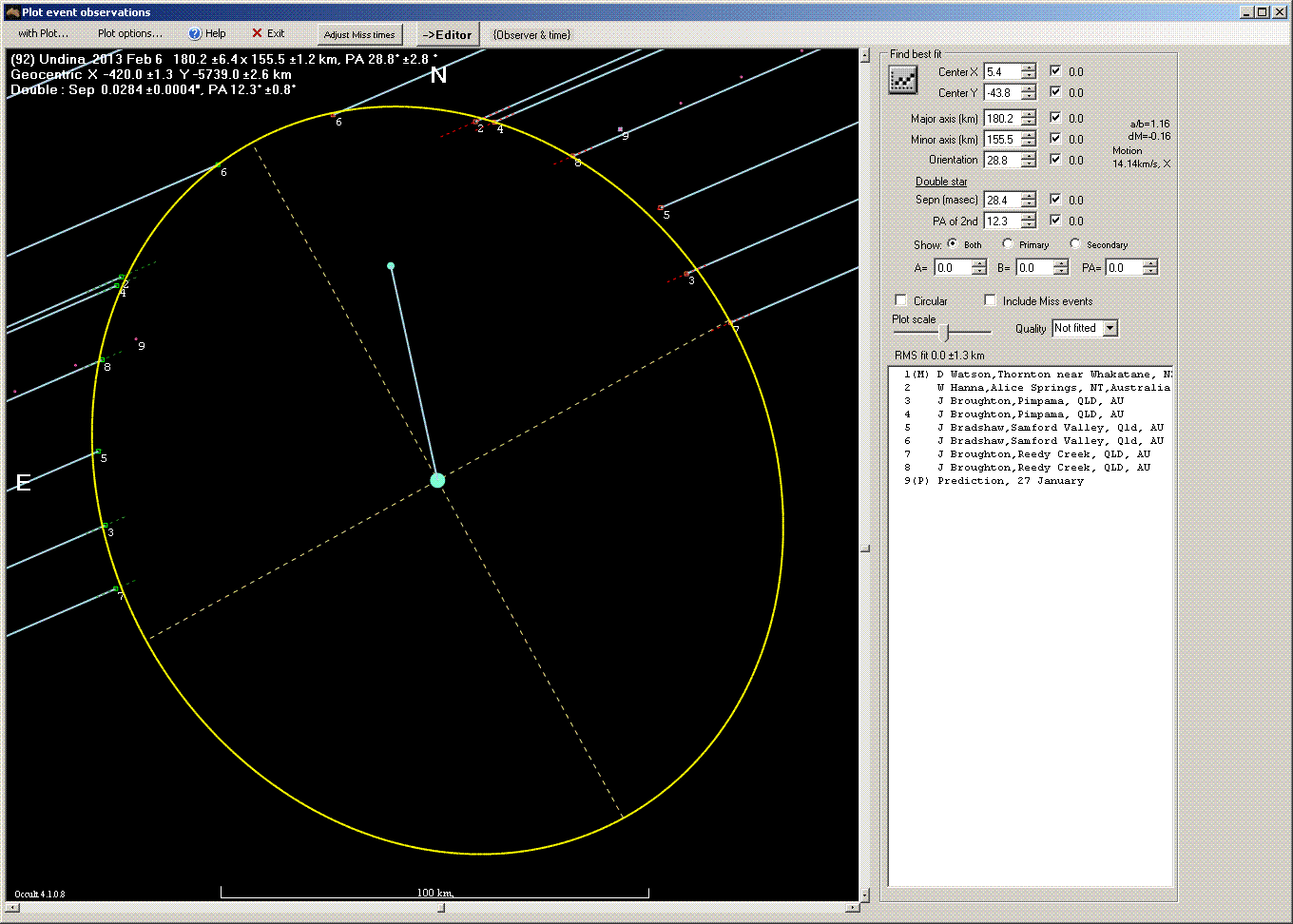1293x924 pixels.
Task: Enable the Circular checkbox
Action: (x=901, y=300)
